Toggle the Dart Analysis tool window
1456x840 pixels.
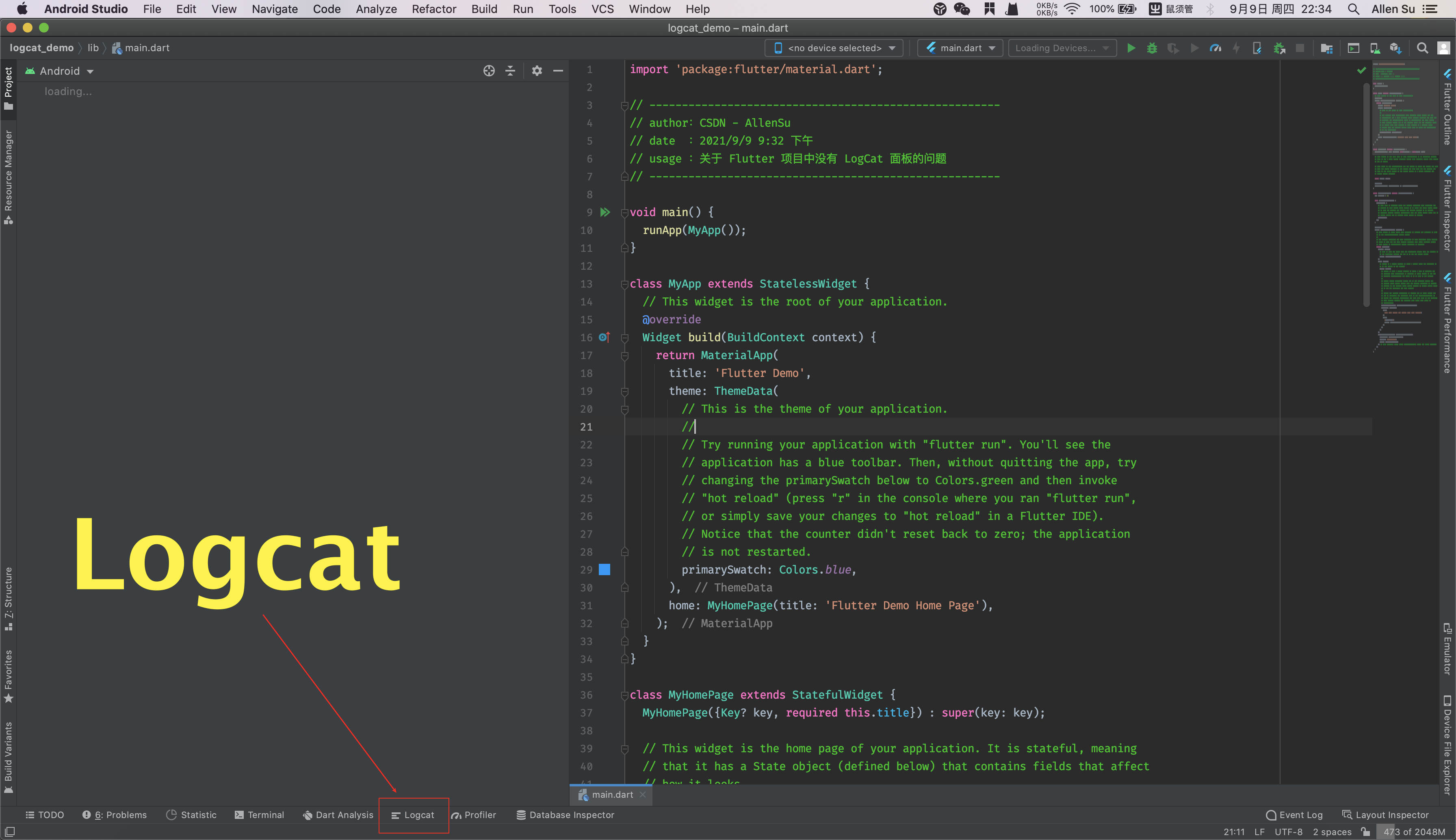(338, 815)
